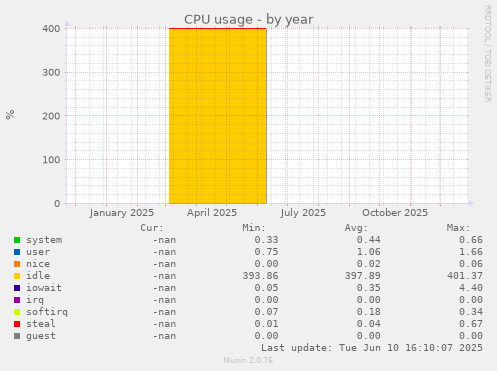Viewport: 497px width, 371px height.
Task: Click the 'guest' legend label
Action: pos(41,336)
